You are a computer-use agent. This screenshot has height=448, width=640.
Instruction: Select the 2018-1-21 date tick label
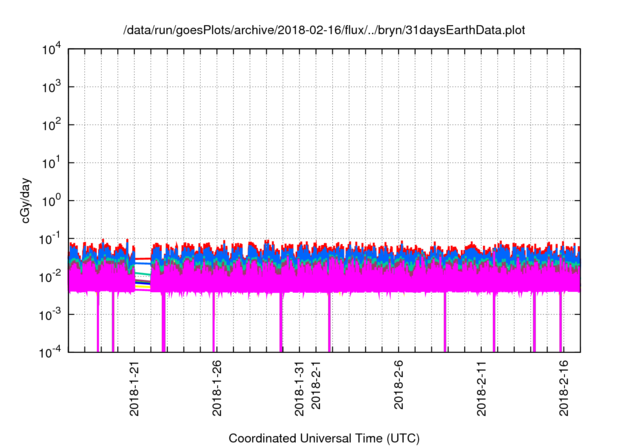pos(134,388)
